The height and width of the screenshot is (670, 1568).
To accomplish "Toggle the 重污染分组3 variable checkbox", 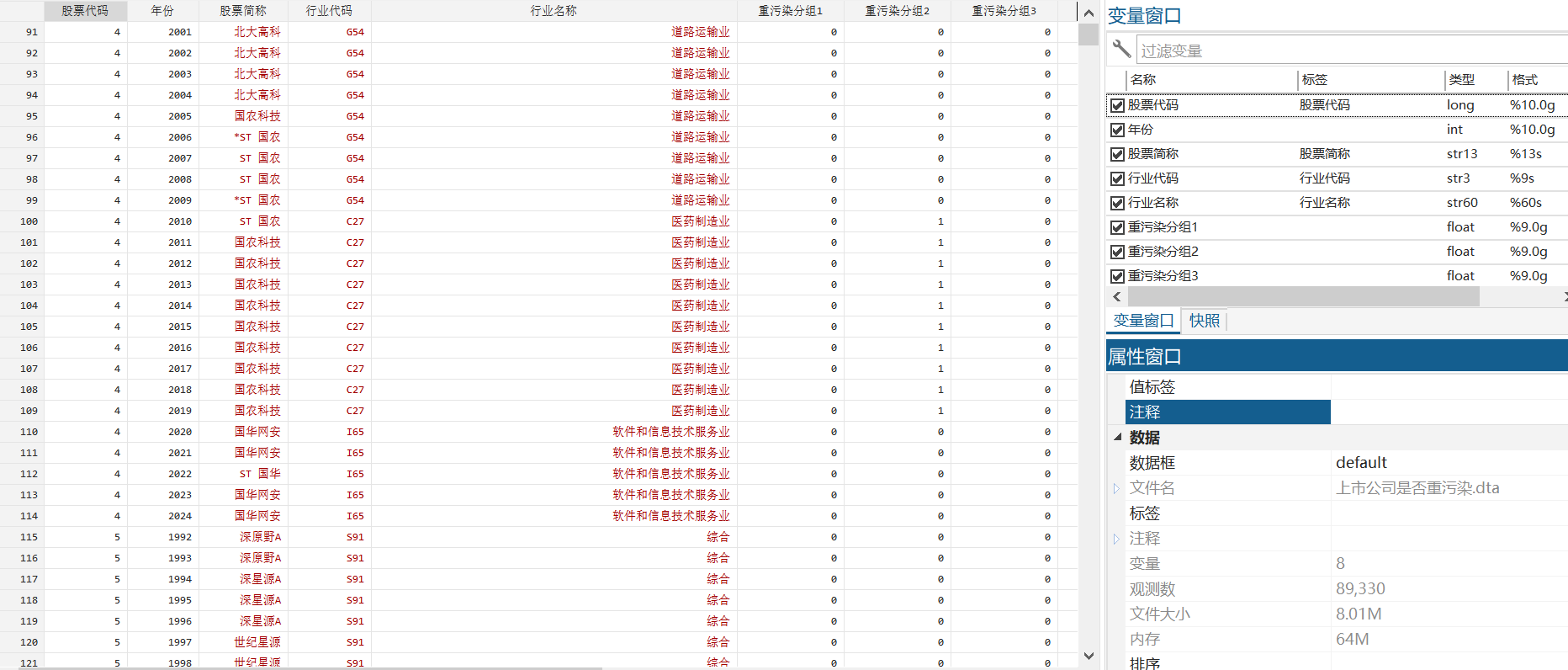I will tap(1117, 276).
